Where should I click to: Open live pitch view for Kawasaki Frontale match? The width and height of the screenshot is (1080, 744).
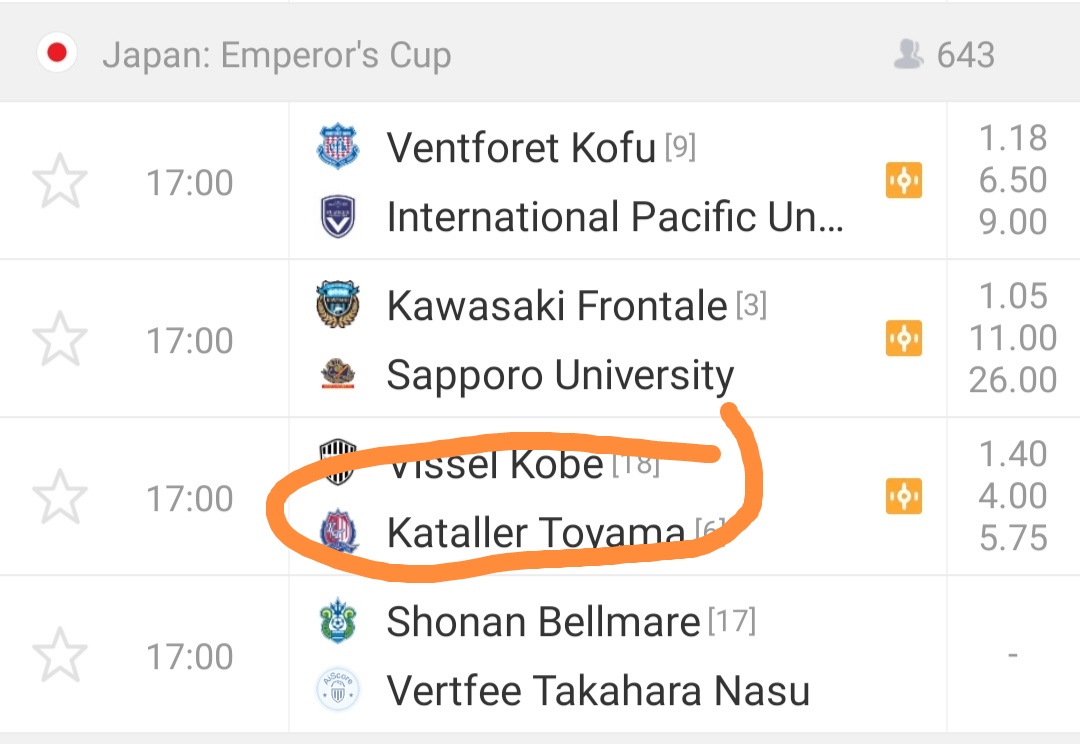pos(903,339)
